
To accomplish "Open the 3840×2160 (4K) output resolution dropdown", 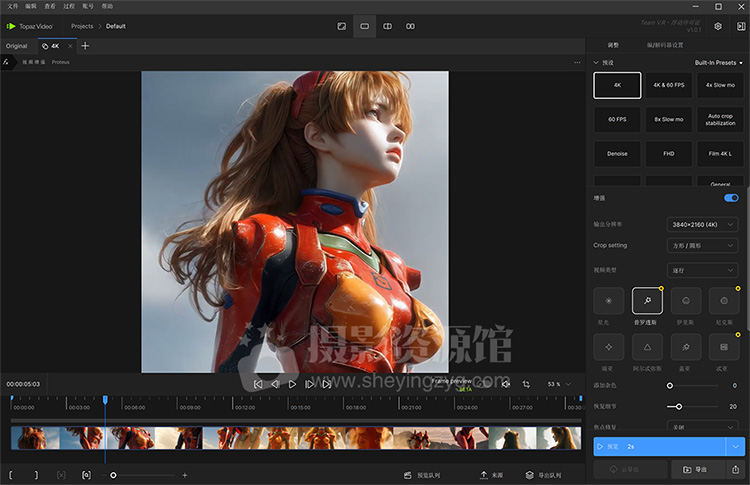I will coord(703,223).
